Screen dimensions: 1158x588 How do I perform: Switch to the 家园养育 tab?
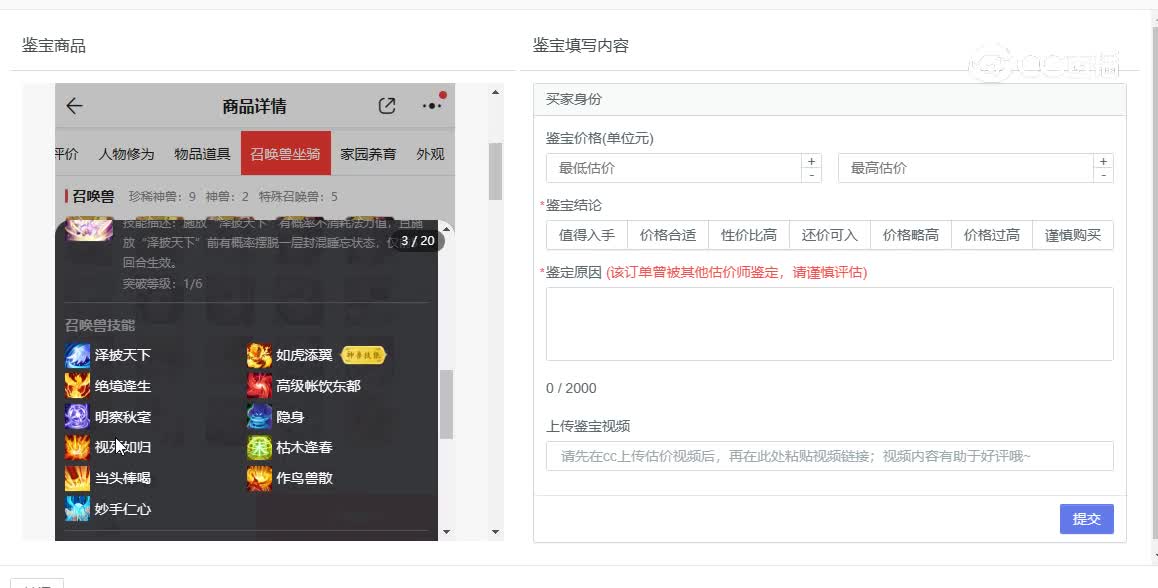(368, 154)
